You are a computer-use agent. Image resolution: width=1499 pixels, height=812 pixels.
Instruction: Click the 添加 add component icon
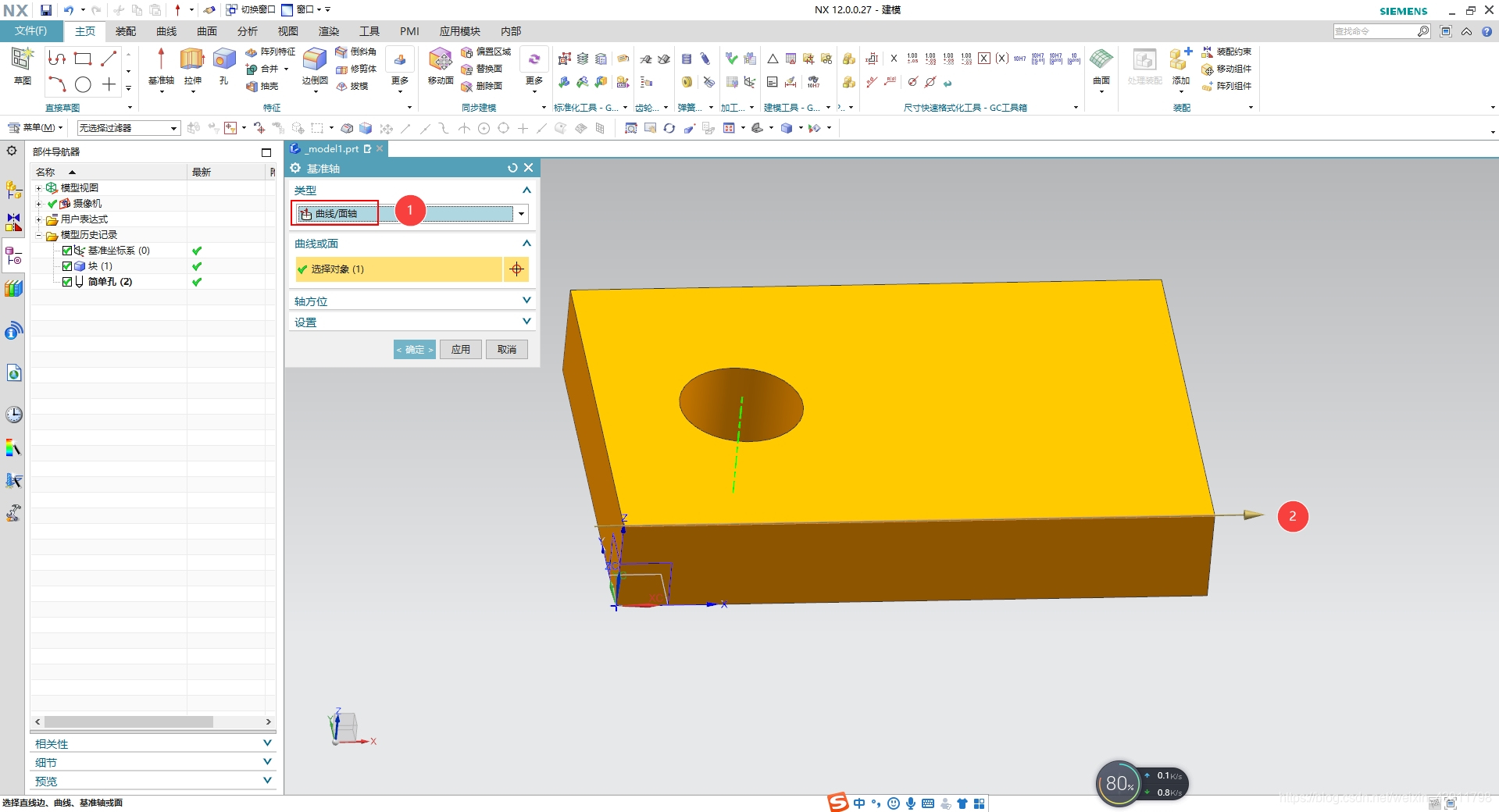[1180, 66]
